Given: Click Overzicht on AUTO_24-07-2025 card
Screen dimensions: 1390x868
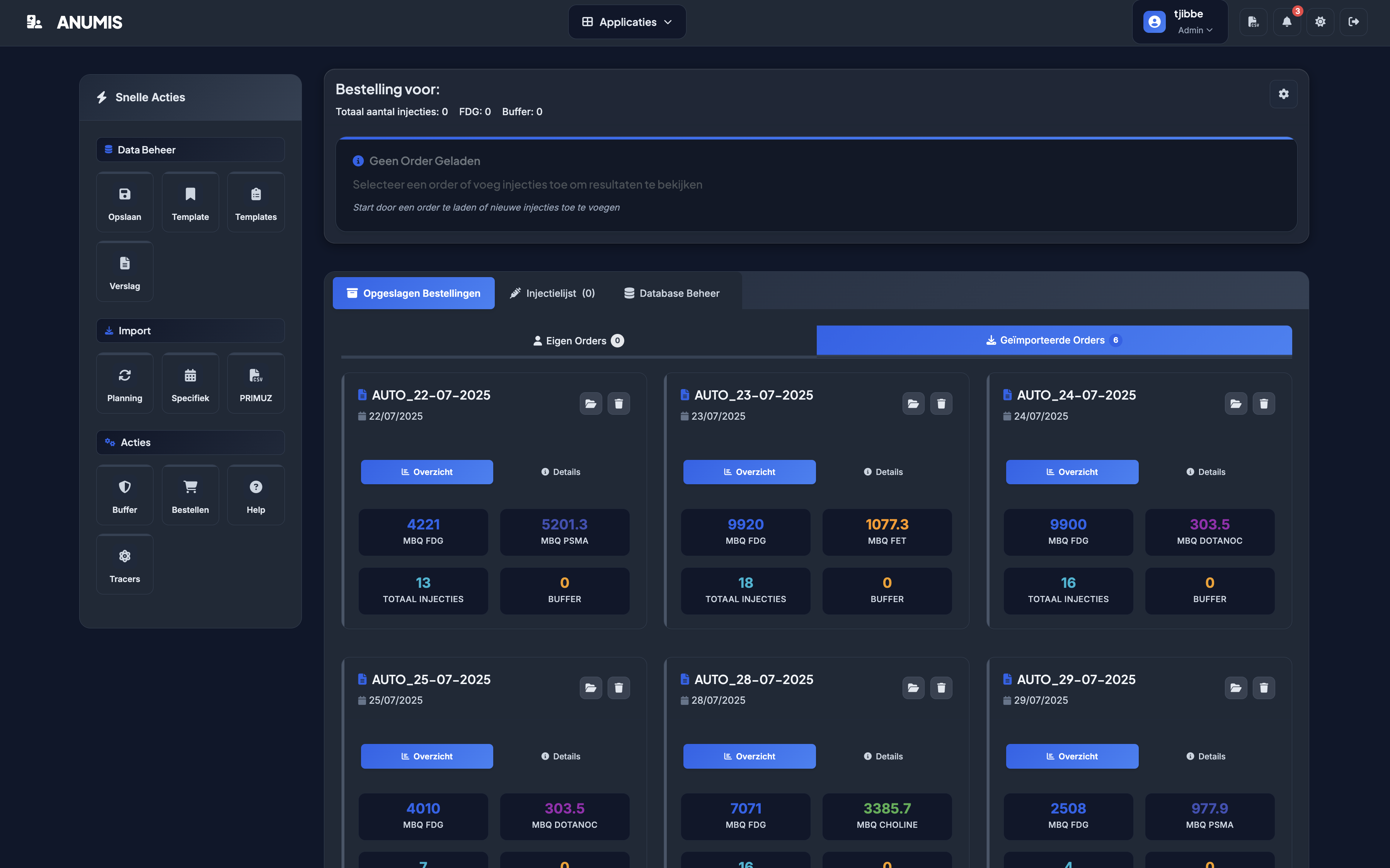Looking at the screenshot, I should click(1072, 472).
